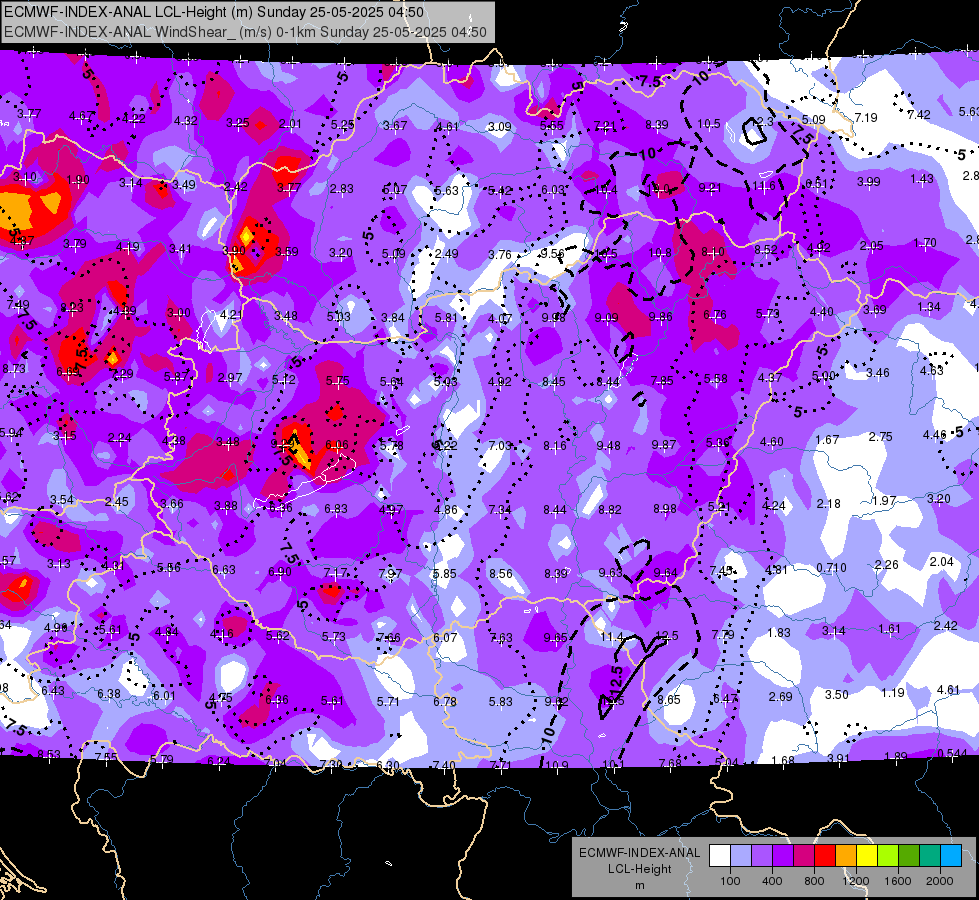Click the wind shear value "2.05"
The image size is (979, 900).
point(872,245)
